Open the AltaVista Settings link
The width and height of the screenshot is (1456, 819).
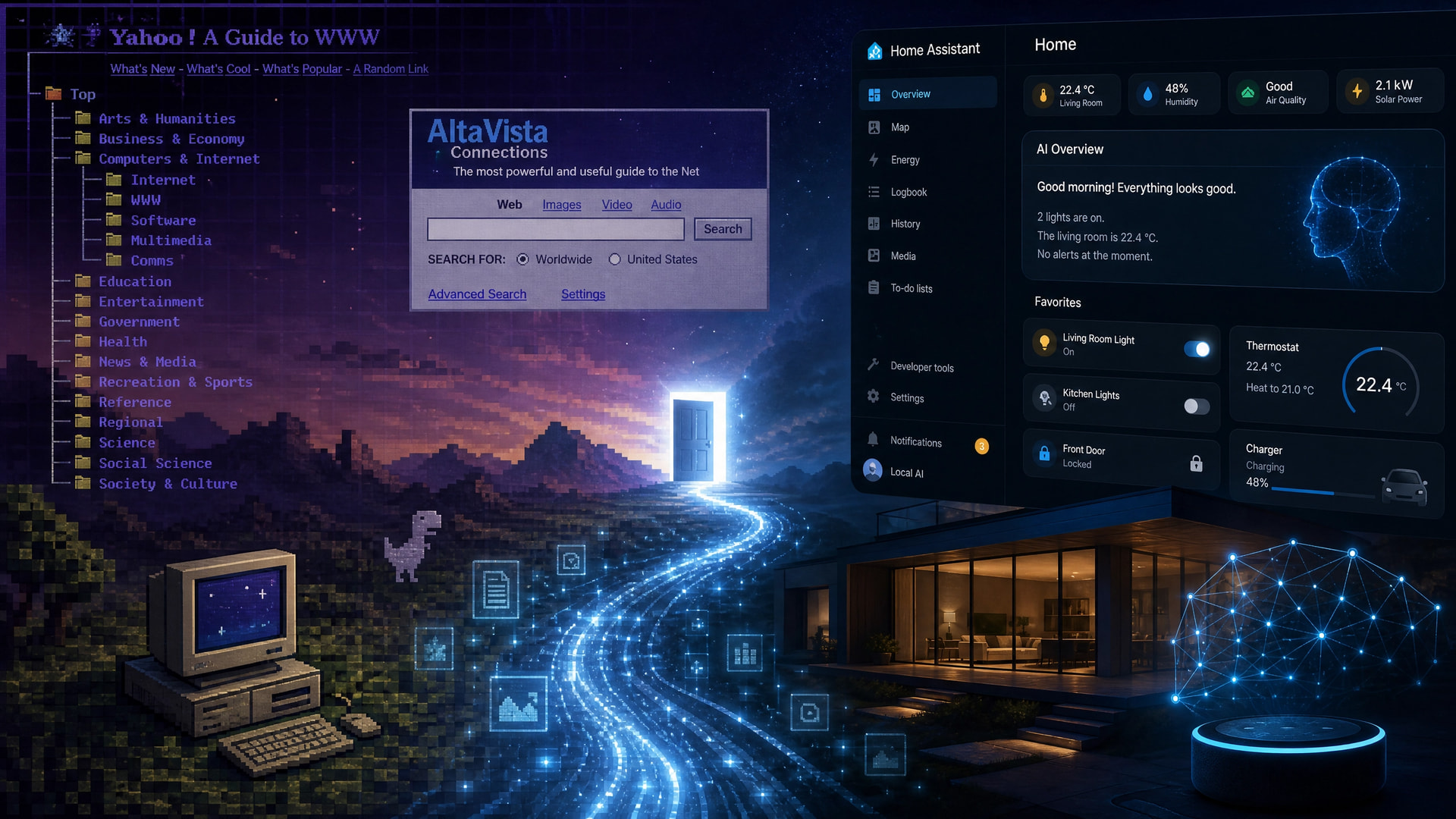[x=583, y=294]
